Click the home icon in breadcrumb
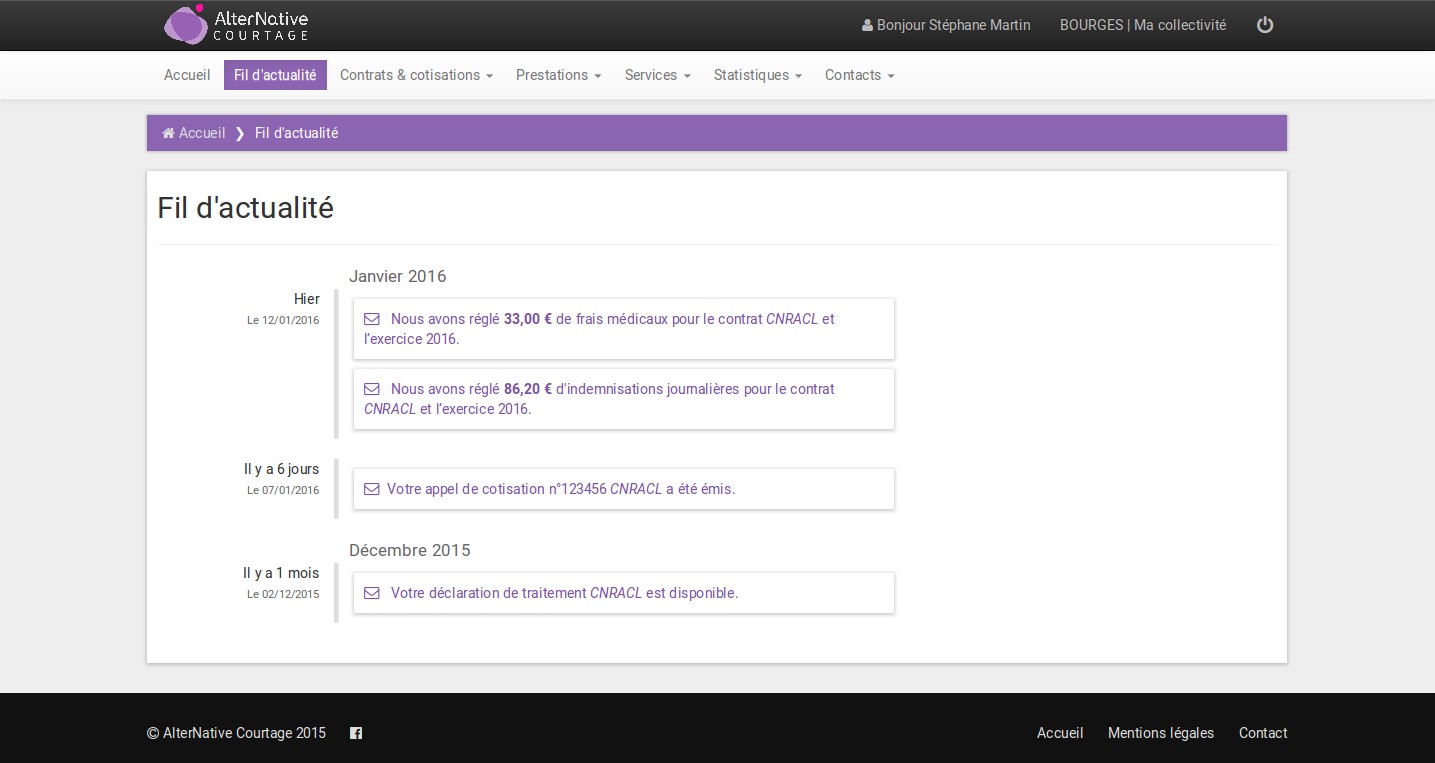 point(168,133)
